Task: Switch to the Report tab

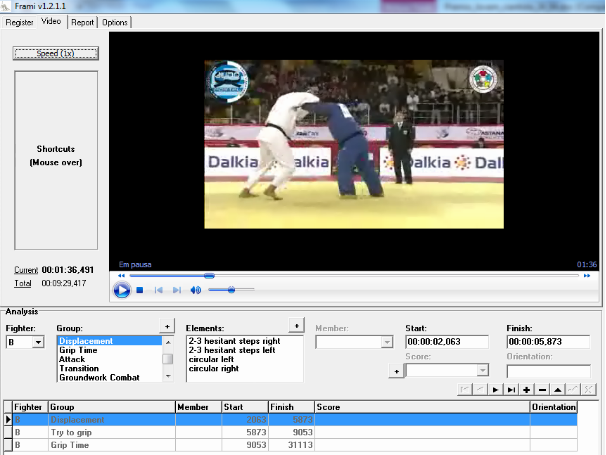Action: point(82,22)
